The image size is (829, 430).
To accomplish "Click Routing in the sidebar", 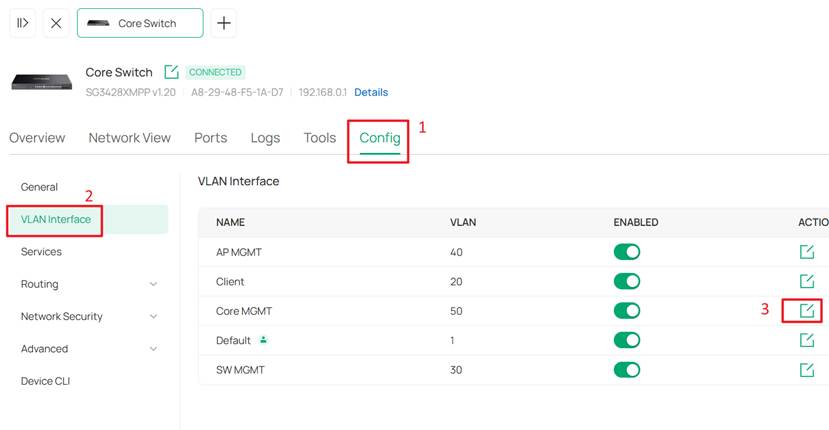I will pos(40,284).
